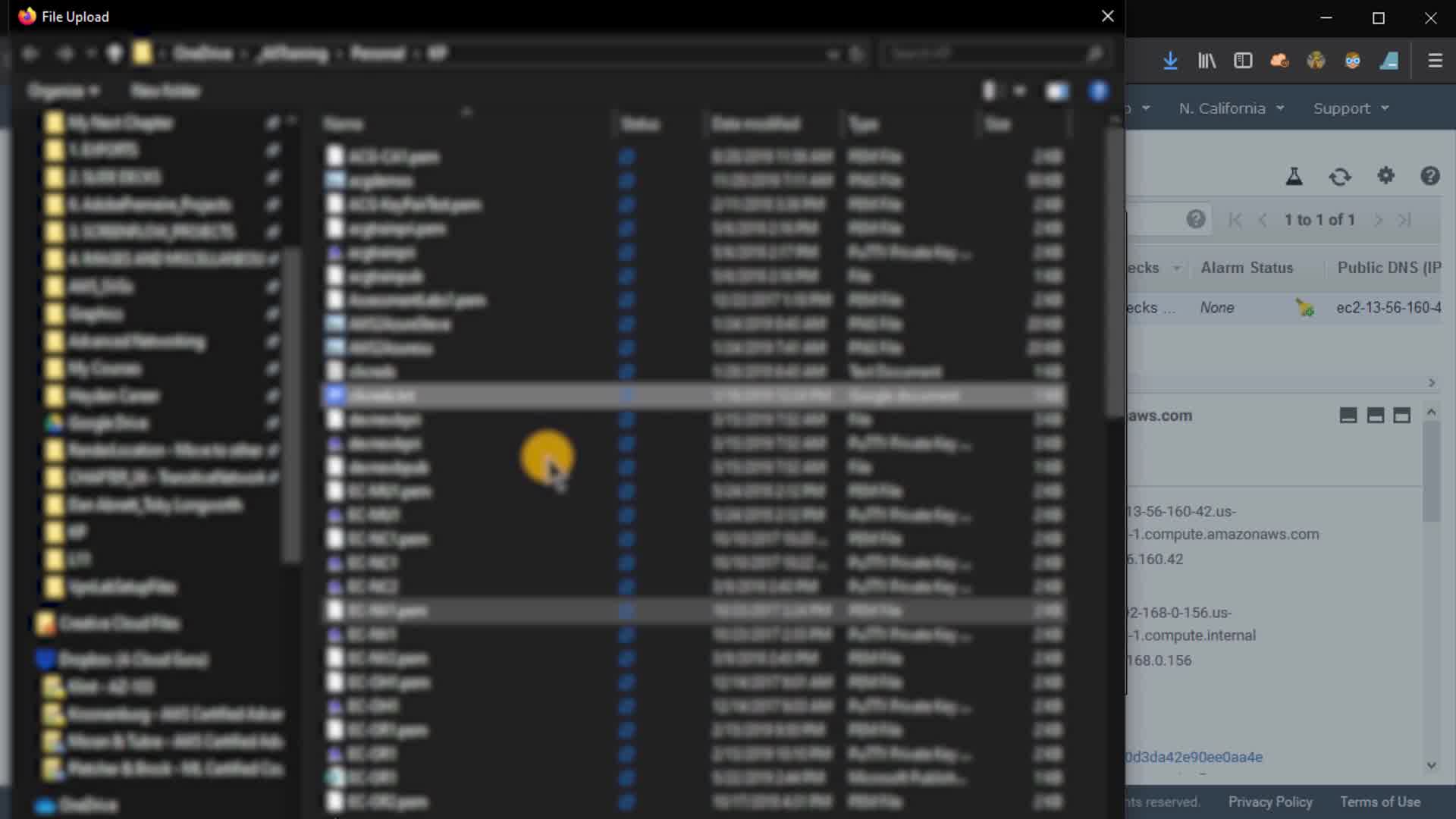1456x819 pixels.
Task: Open the N. California region dropdown
Action: (x=1231, y=108)
